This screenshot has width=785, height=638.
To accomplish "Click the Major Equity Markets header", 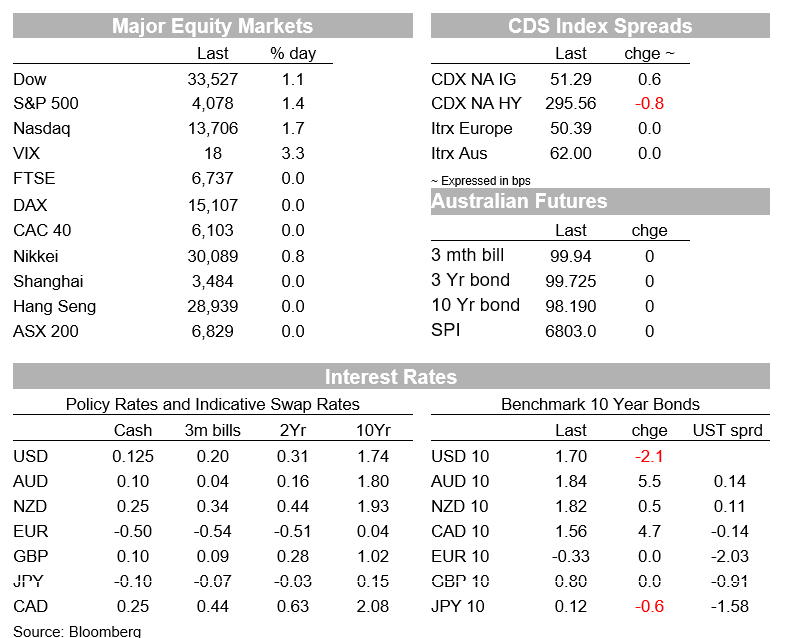I will point(213,26).
